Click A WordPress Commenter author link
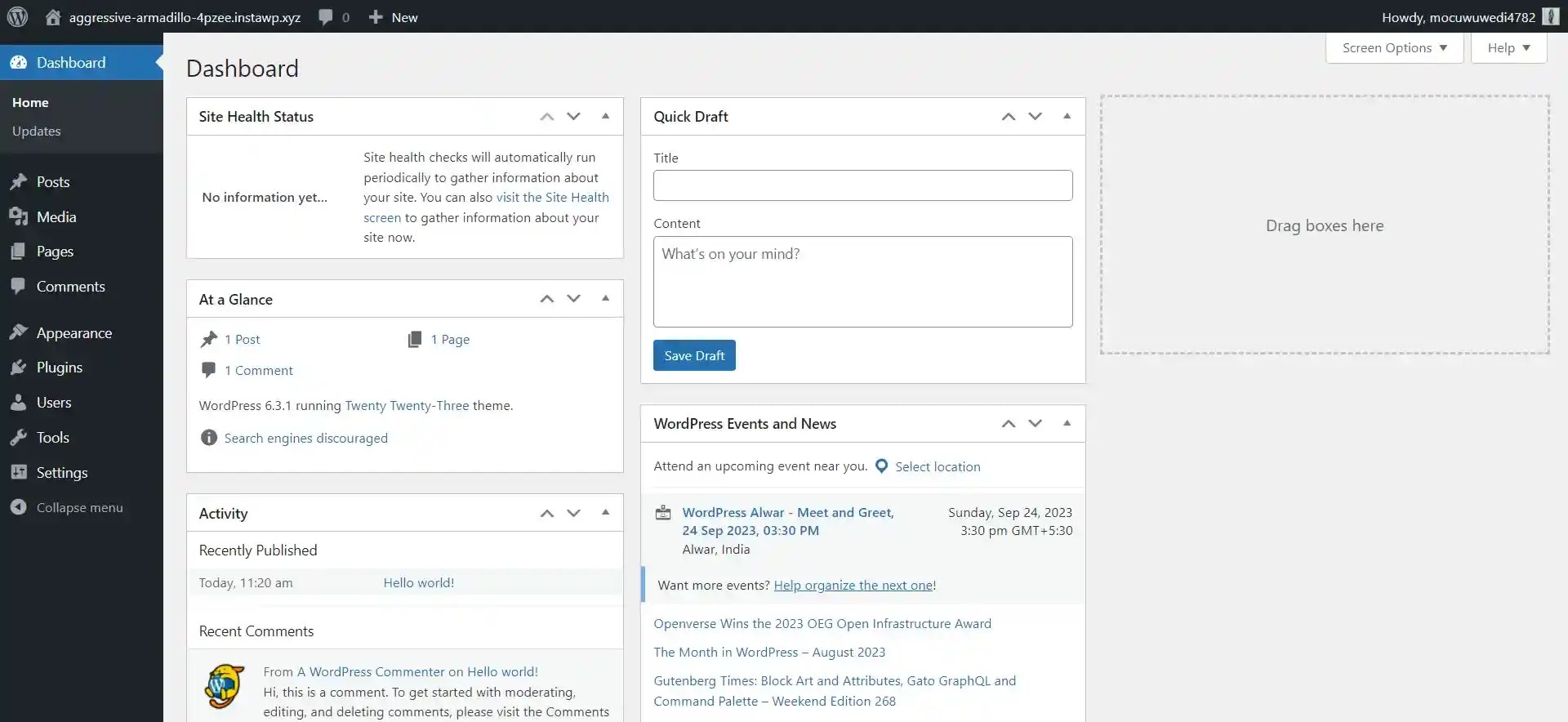The width and height of the screenshot is (1568, 722). click(x=371, y=671)
